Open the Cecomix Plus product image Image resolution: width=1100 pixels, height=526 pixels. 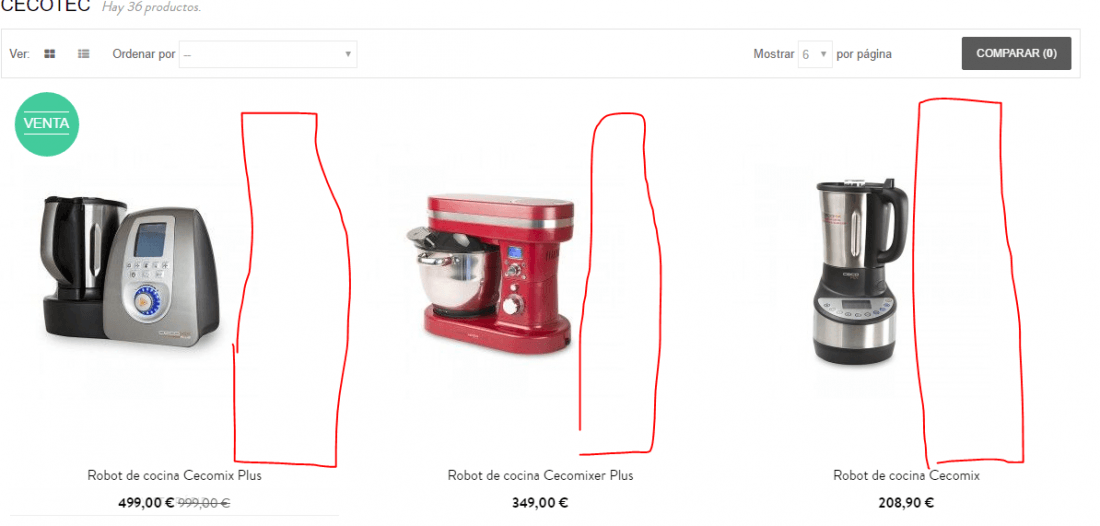click(131, 272)
